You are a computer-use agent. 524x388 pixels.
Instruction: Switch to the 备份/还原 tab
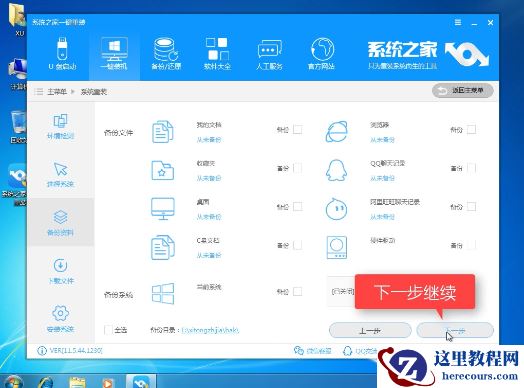(166, 53)
